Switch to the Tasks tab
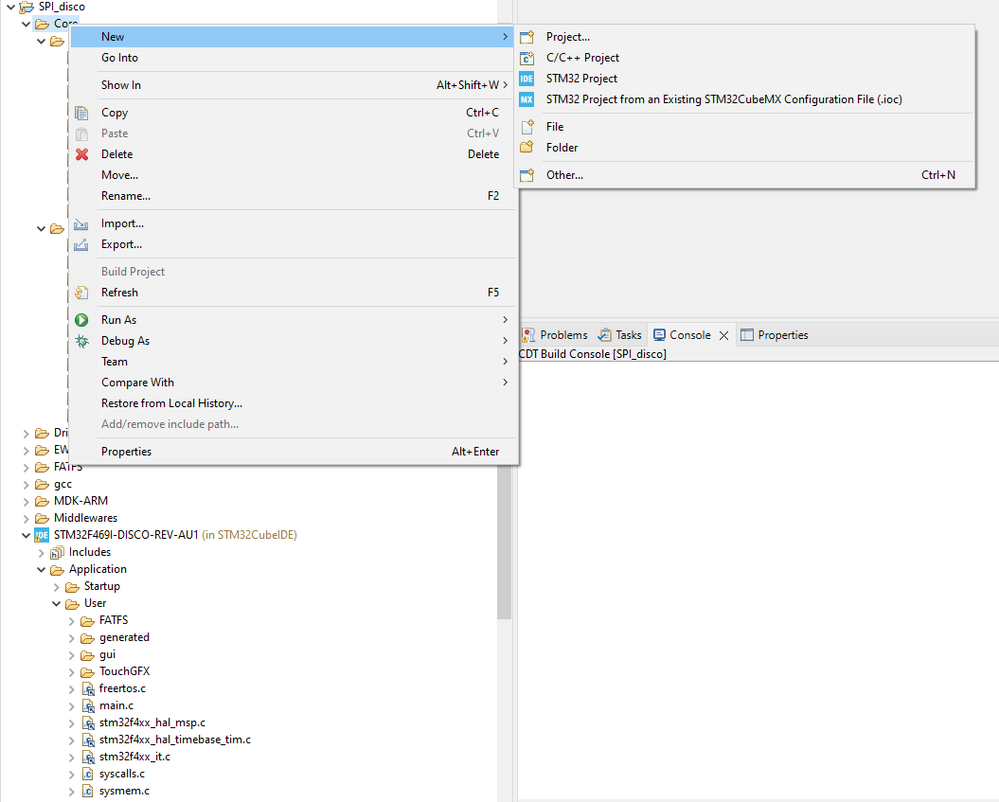Screen dimensions: 999x802 click(x=620, y=335)
